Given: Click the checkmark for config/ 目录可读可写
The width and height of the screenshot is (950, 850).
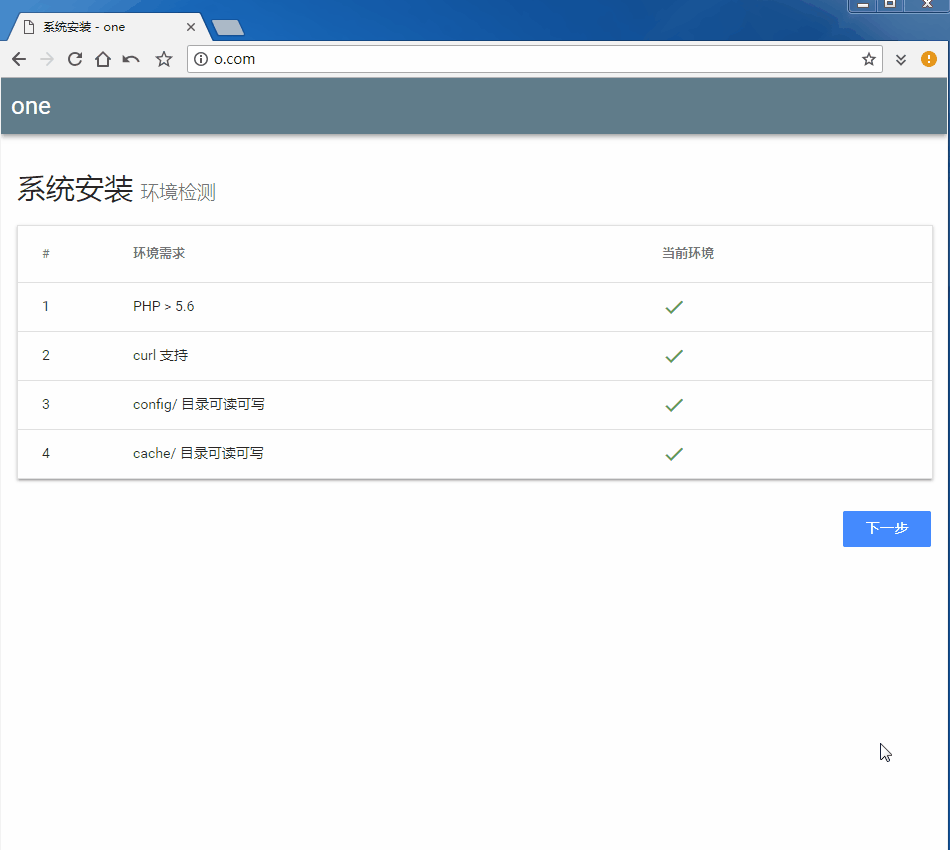Looking at the screenshot, I should (x=674, y=405).
